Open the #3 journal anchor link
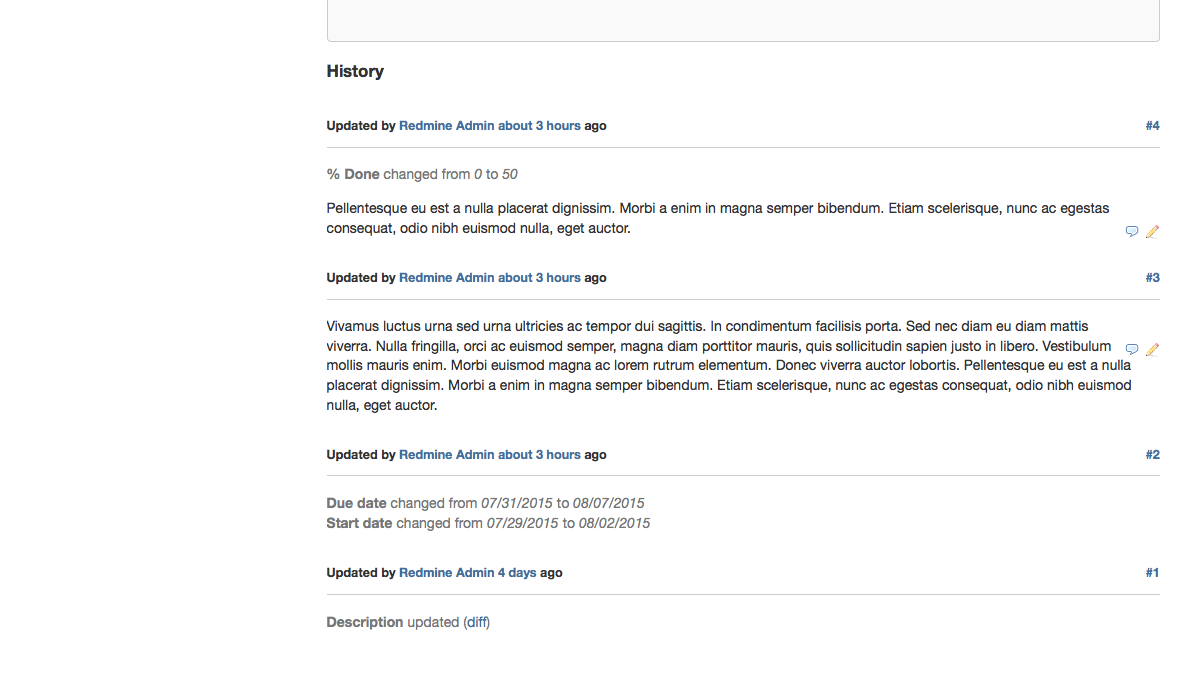Viewport: 1200px width, 686px height. pyautogui.click(x=1152, y=278)
